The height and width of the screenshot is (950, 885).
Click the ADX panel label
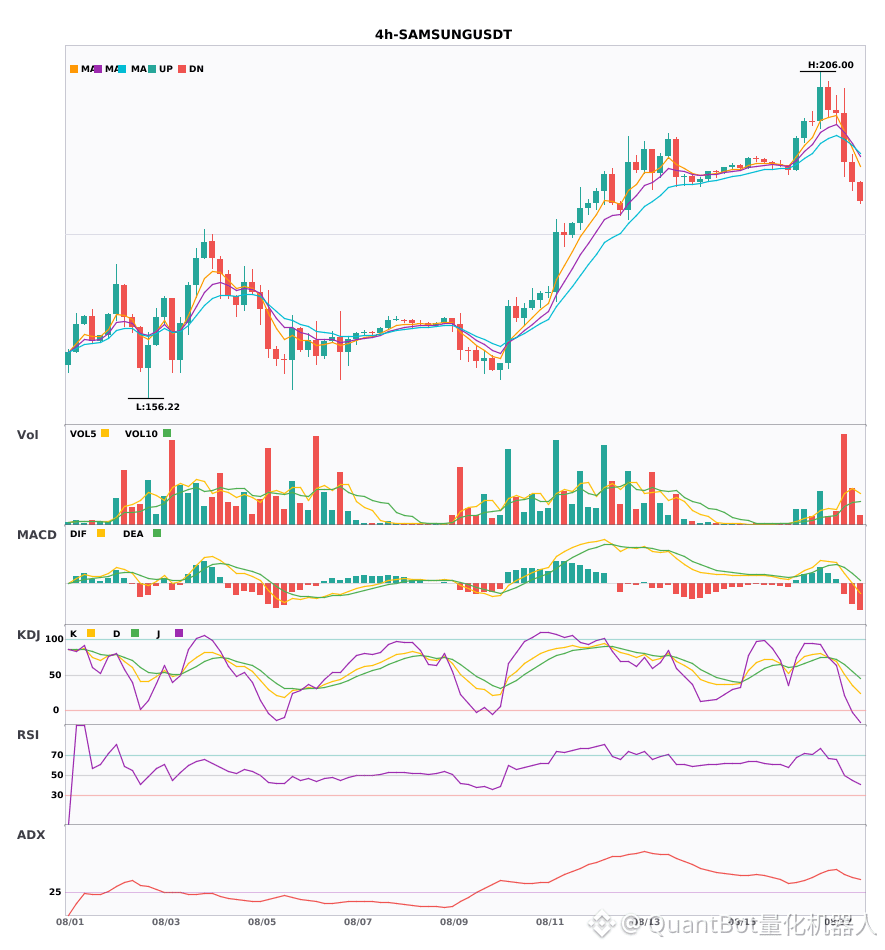[x=31, y=835]
